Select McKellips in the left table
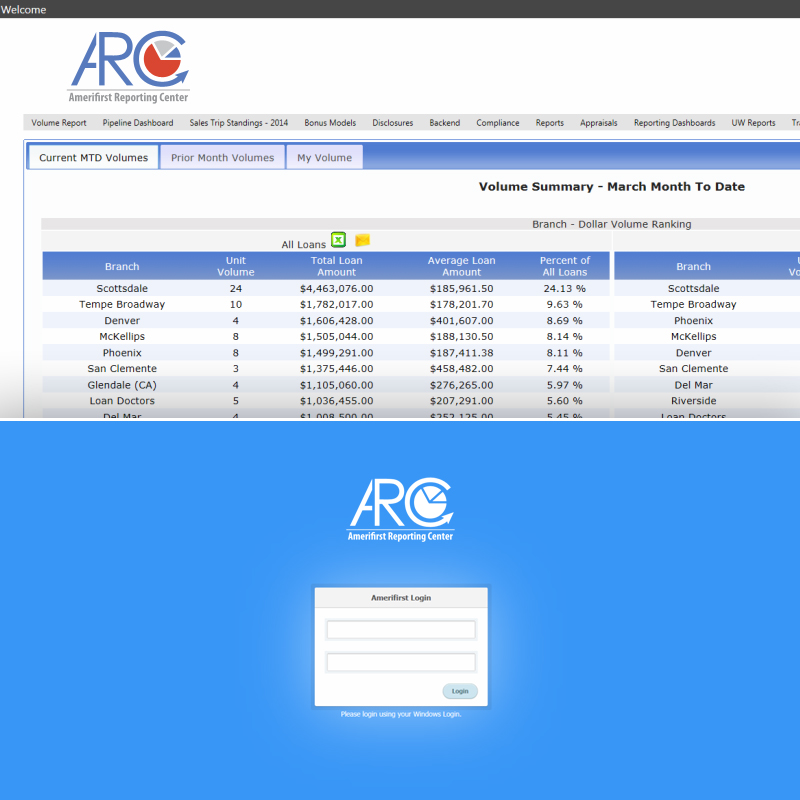Image resolution: width=800 pixels, height=800 pixels. (122, 336)
